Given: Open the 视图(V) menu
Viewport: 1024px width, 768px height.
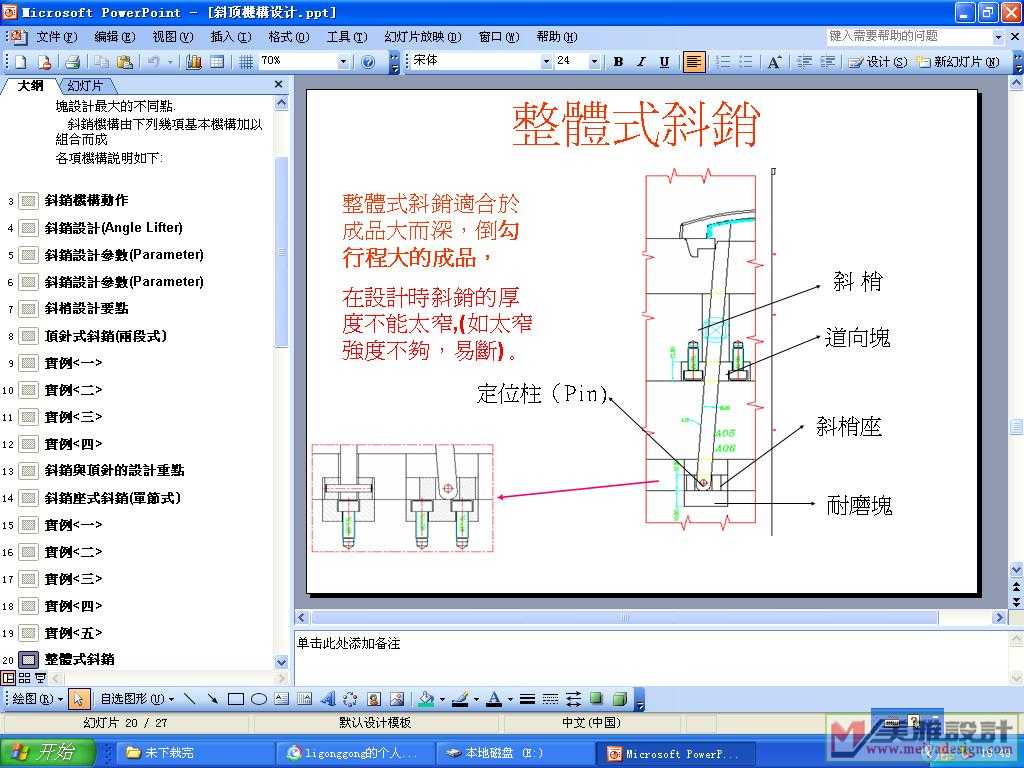Looking at the screenshot, I should [x=172, y=37].
